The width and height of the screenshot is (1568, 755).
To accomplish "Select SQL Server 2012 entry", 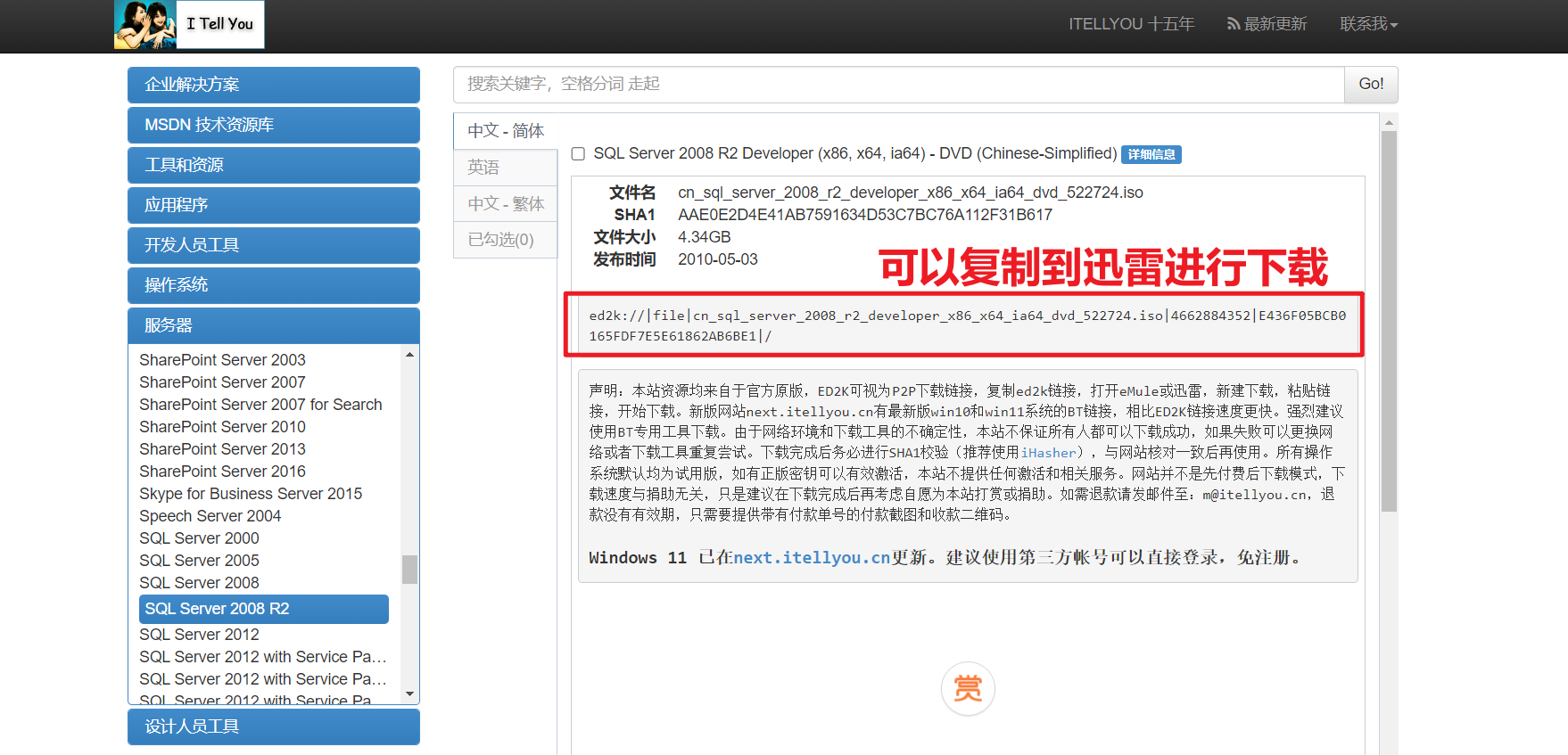I will [199, 635].
